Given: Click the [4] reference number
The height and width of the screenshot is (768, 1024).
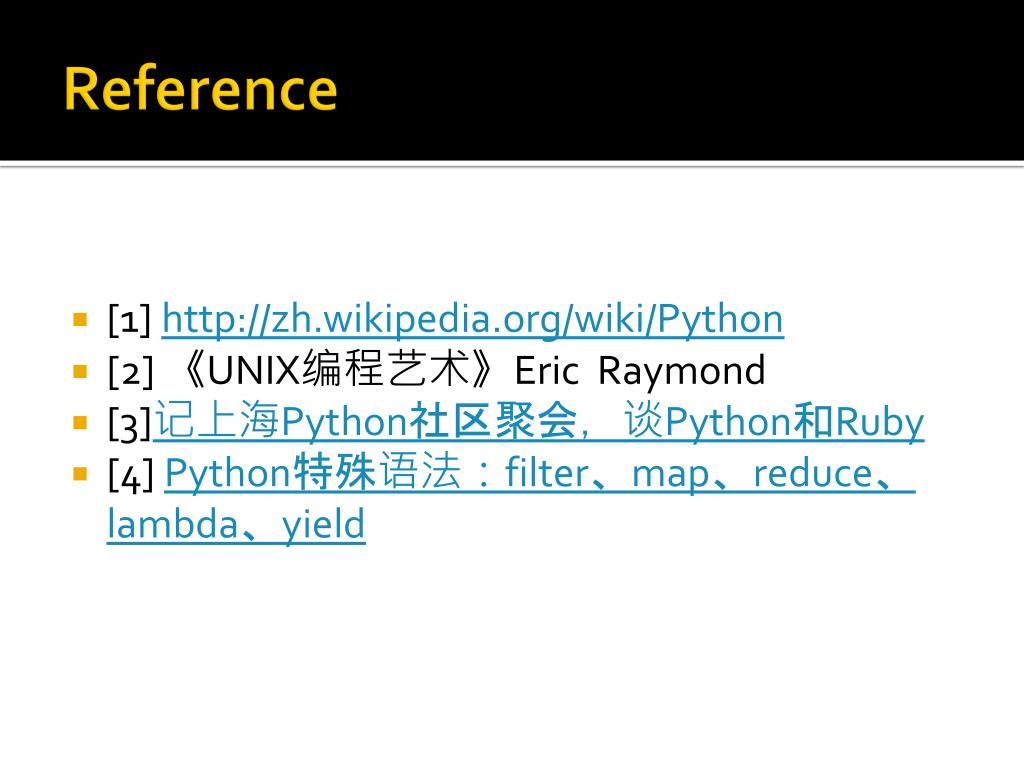Looking at the screenshot, I should coord(131,475).
